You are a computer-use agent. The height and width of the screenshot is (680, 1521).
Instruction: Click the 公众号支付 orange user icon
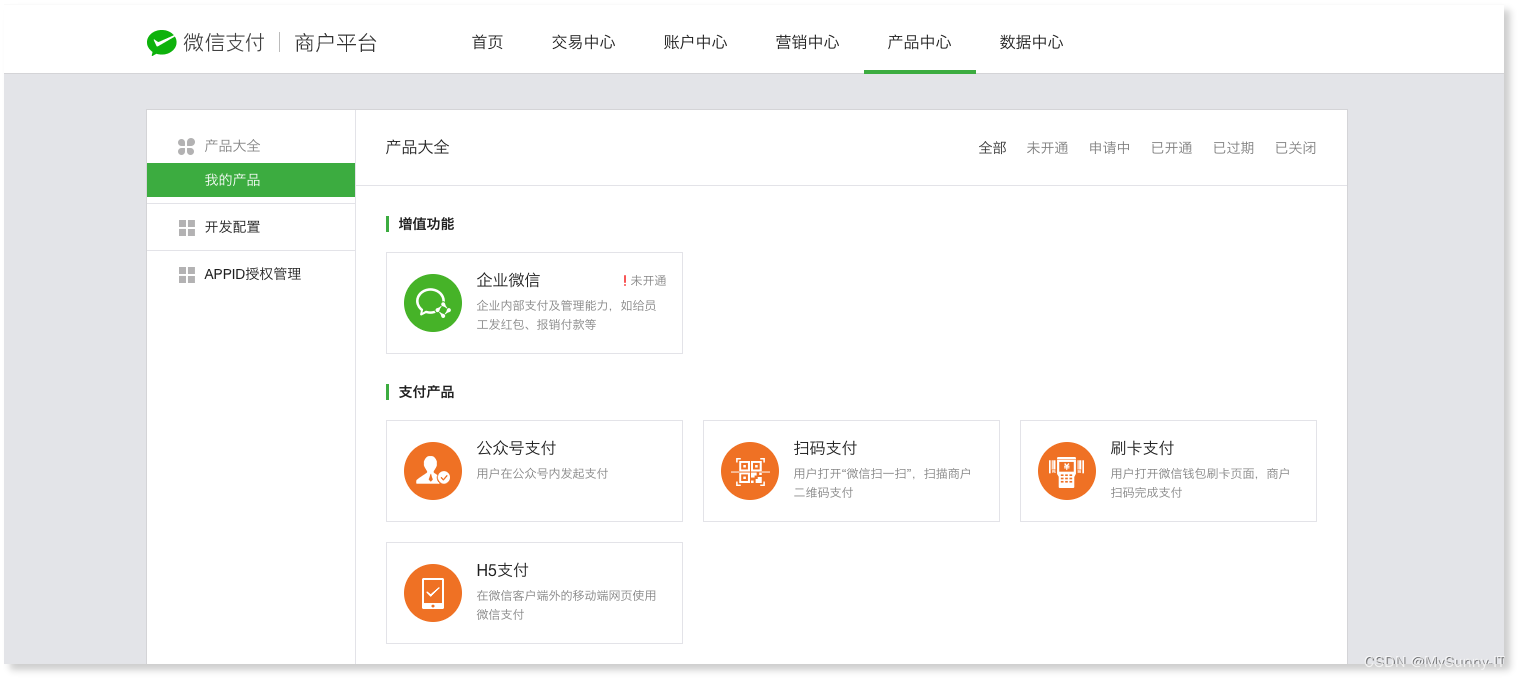tap(433, 471)
